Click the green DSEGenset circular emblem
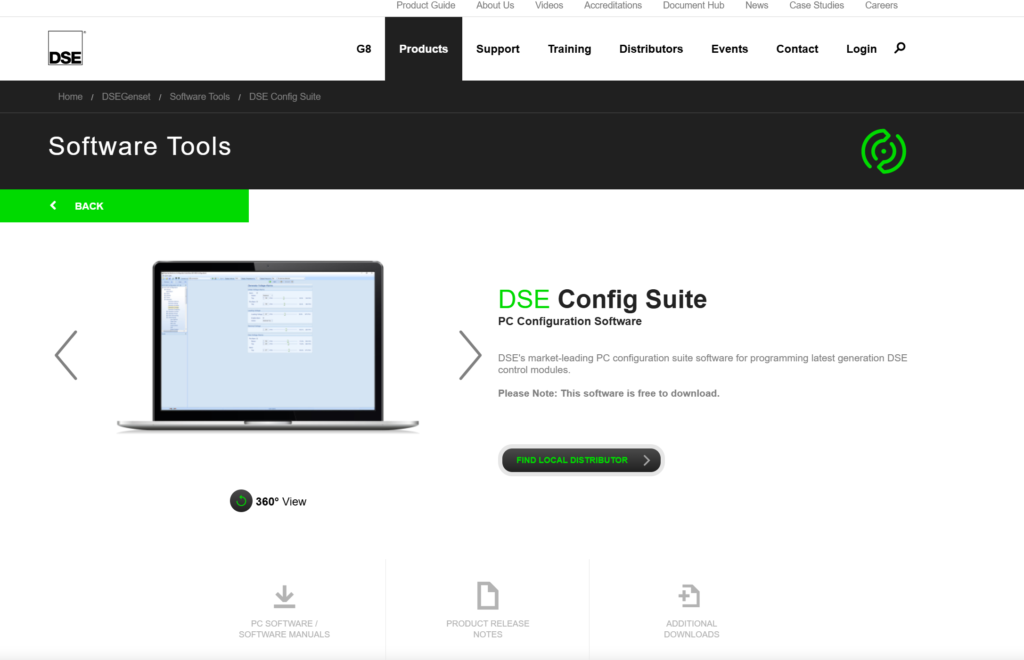Image resolution: width=1024 pixels, height=660 pixels. [x=883, y=151]
